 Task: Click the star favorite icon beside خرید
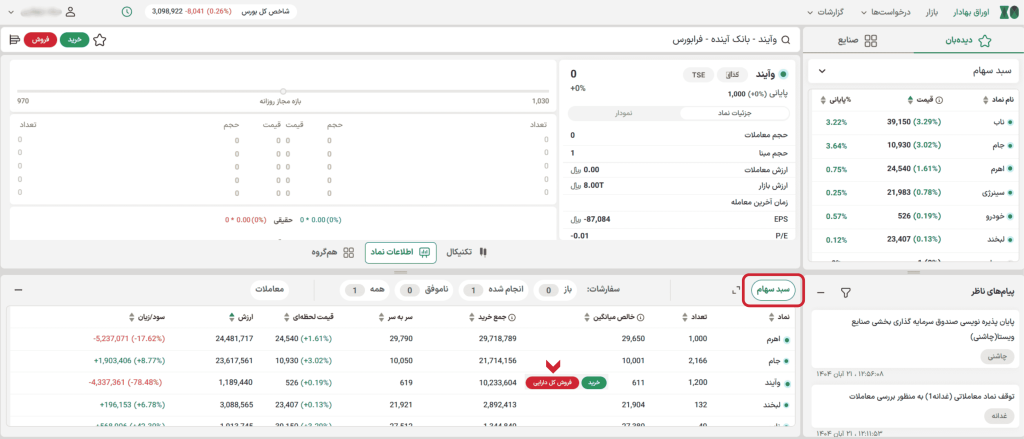(99, 40)
